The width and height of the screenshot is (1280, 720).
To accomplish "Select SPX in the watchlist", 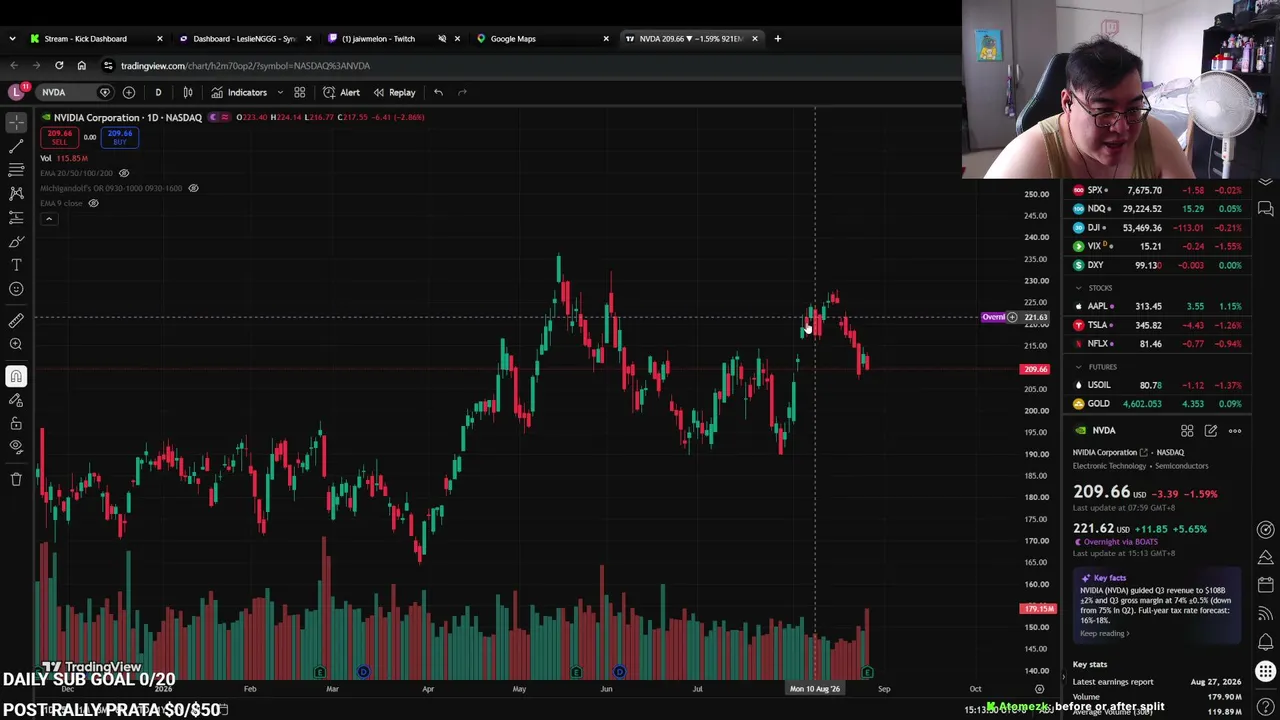I will pyautogui.click(x=1156, y=190).
